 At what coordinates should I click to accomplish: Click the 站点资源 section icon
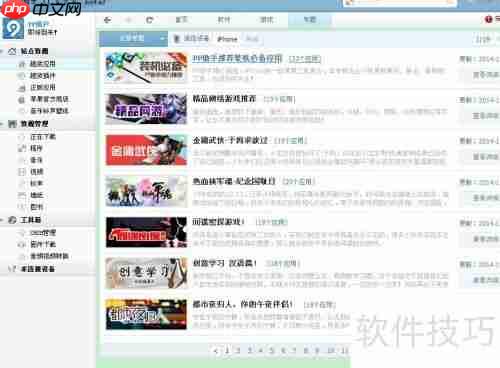12,51
